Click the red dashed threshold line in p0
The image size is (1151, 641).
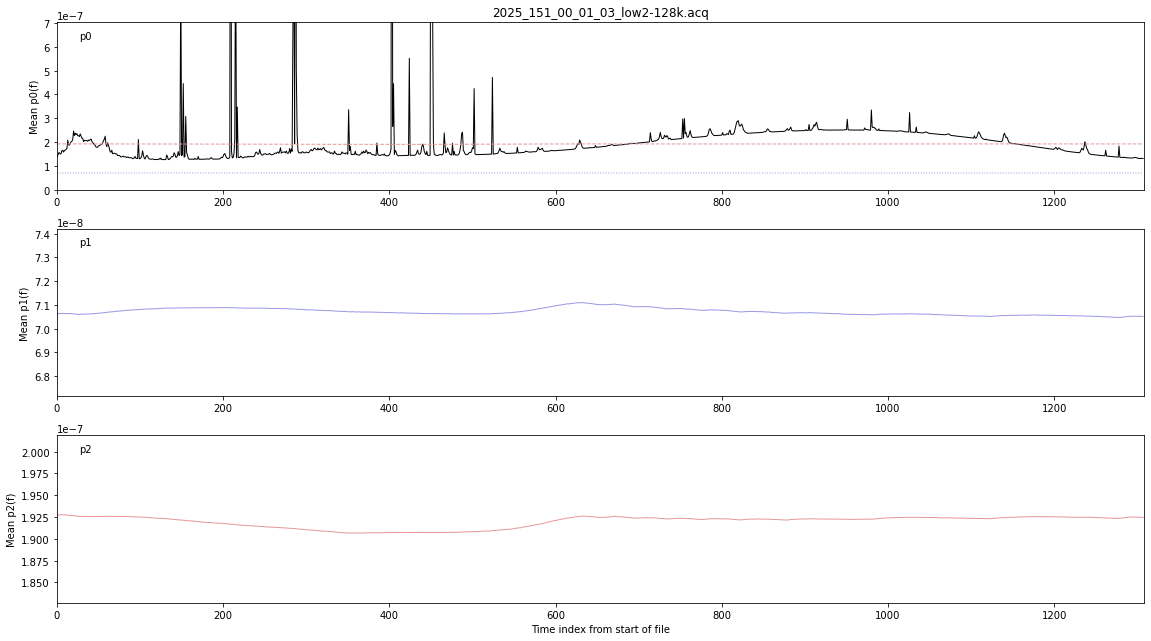[600, 144]
